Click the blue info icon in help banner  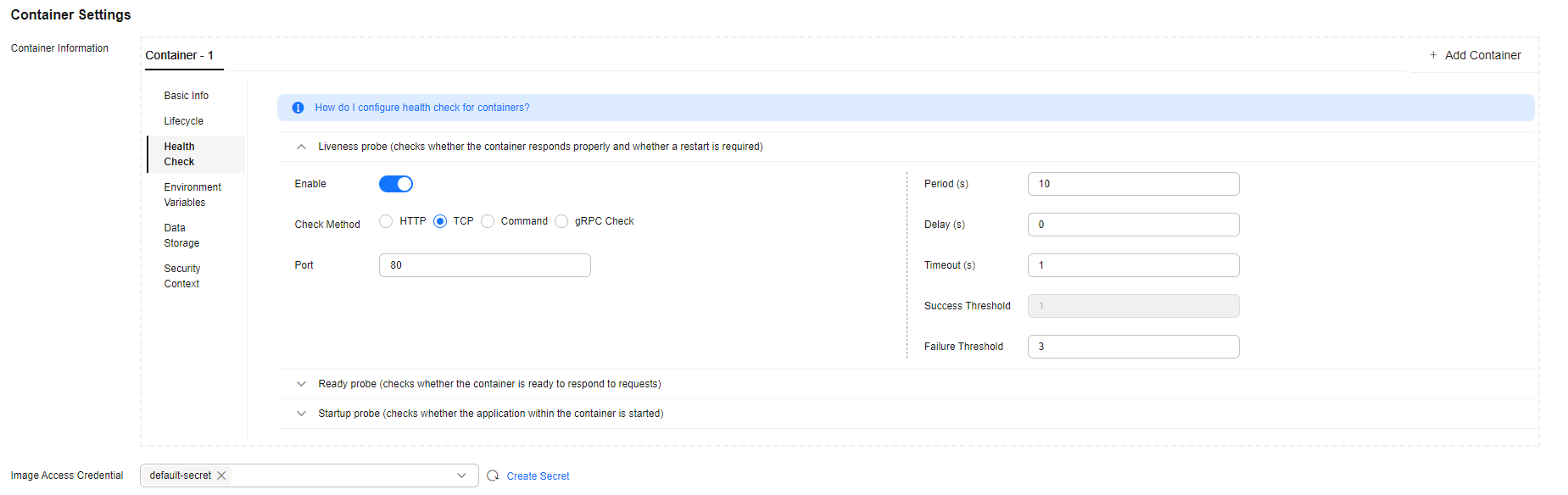(298, 108)
